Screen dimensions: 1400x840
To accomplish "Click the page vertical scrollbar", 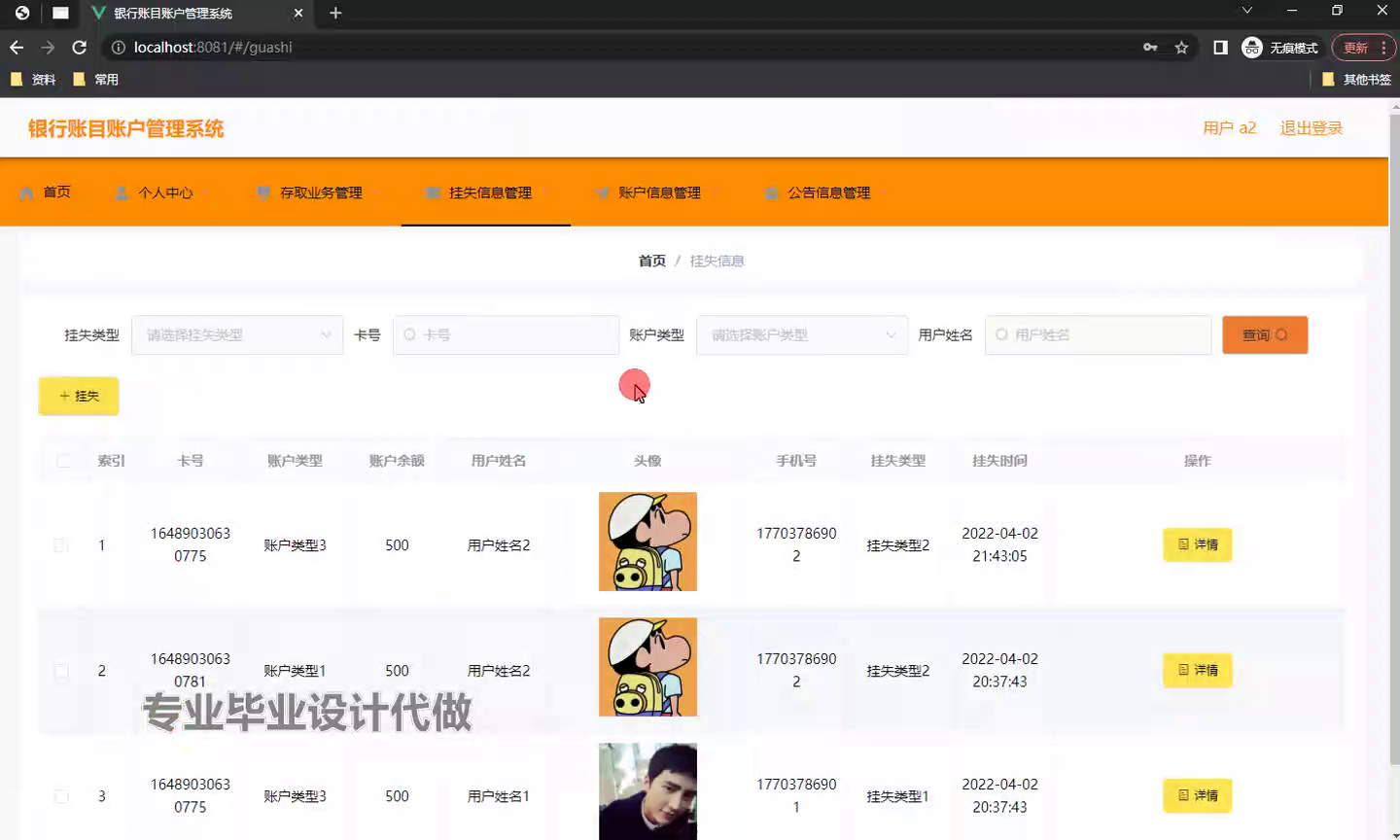I will tap(1394, 437).
